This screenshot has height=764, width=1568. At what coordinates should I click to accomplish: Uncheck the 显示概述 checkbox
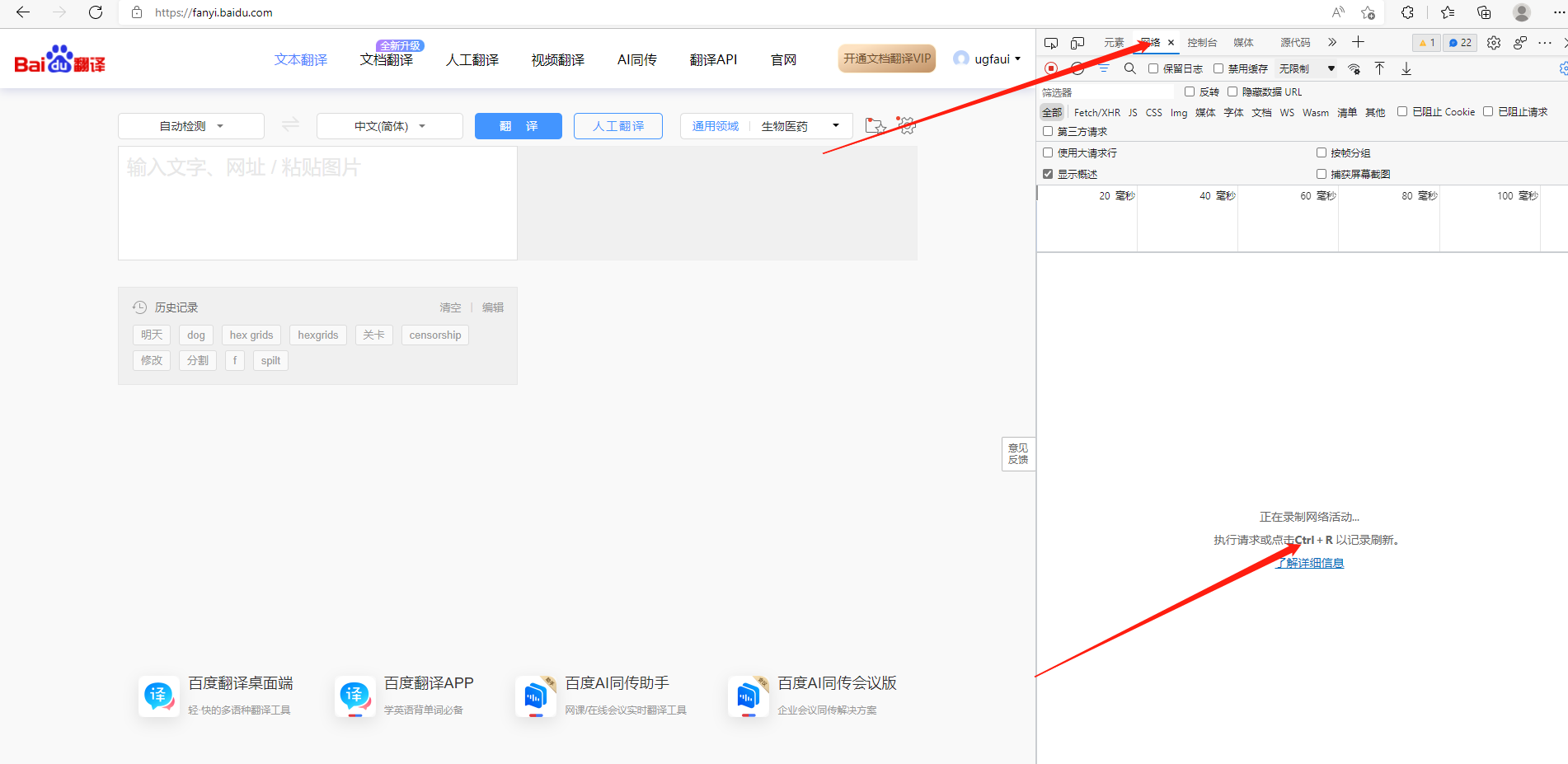pyautogui.click(x=1047, y=174)
